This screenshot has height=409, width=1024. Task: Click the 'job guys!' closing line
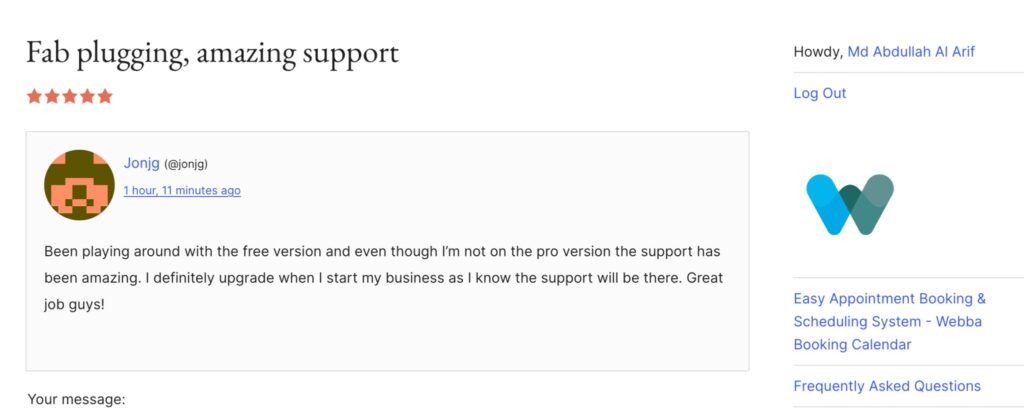coord(74,303)
